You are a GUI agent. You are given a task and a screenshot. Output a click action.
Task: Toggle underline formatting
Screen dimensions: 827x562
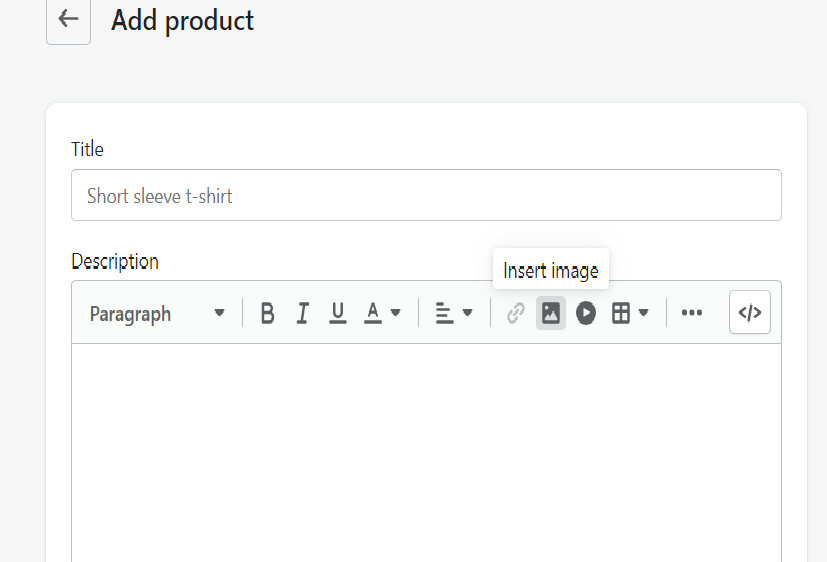[338, 314]
